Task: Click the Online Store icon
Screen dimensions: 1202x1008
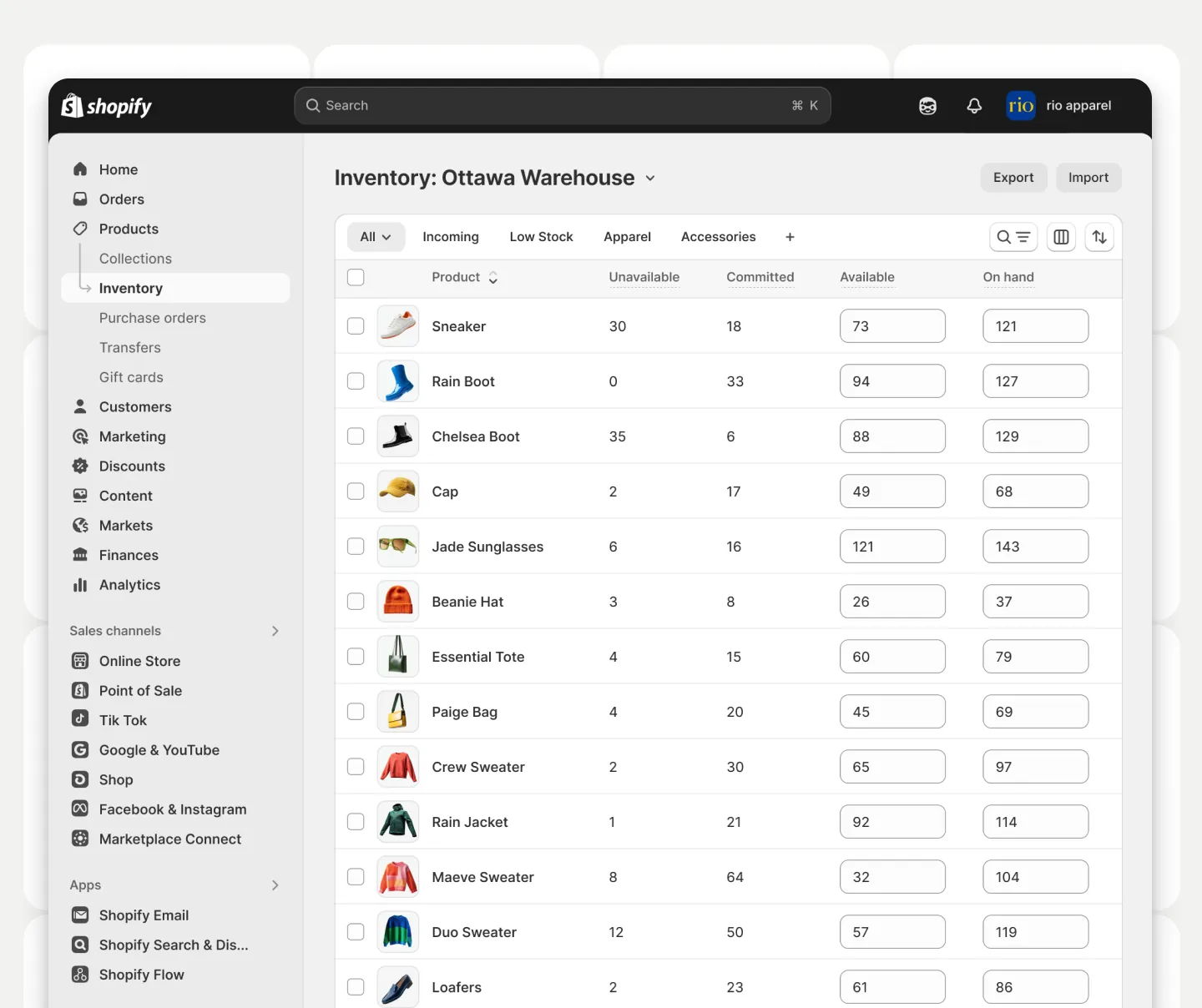Action: pyautogui.click(x=80, y=661)
